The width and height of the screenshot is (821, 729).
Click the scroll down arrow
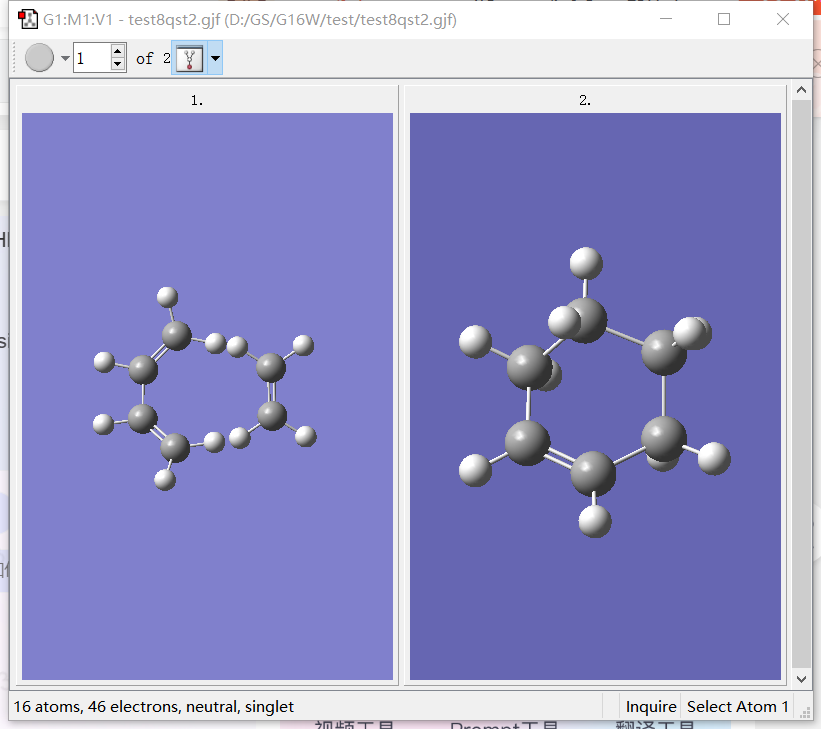coord(801,679)
